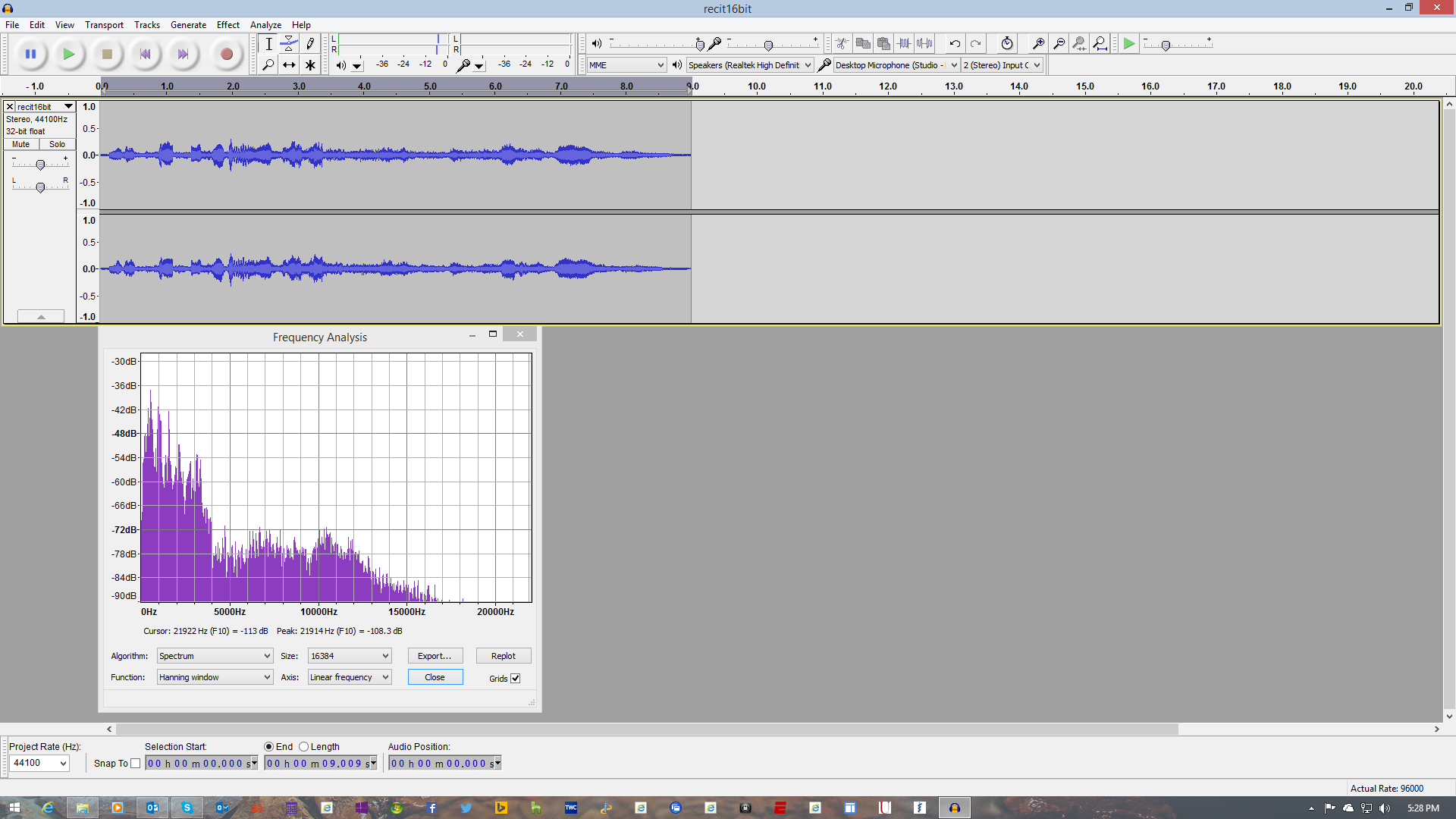
Task: Select the Zoom tool
Action: point(268,65)
